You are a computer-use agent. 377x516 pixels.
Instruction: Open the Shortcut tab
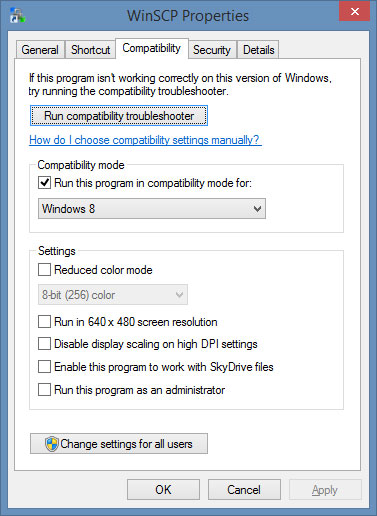click(x=90, y=50)
